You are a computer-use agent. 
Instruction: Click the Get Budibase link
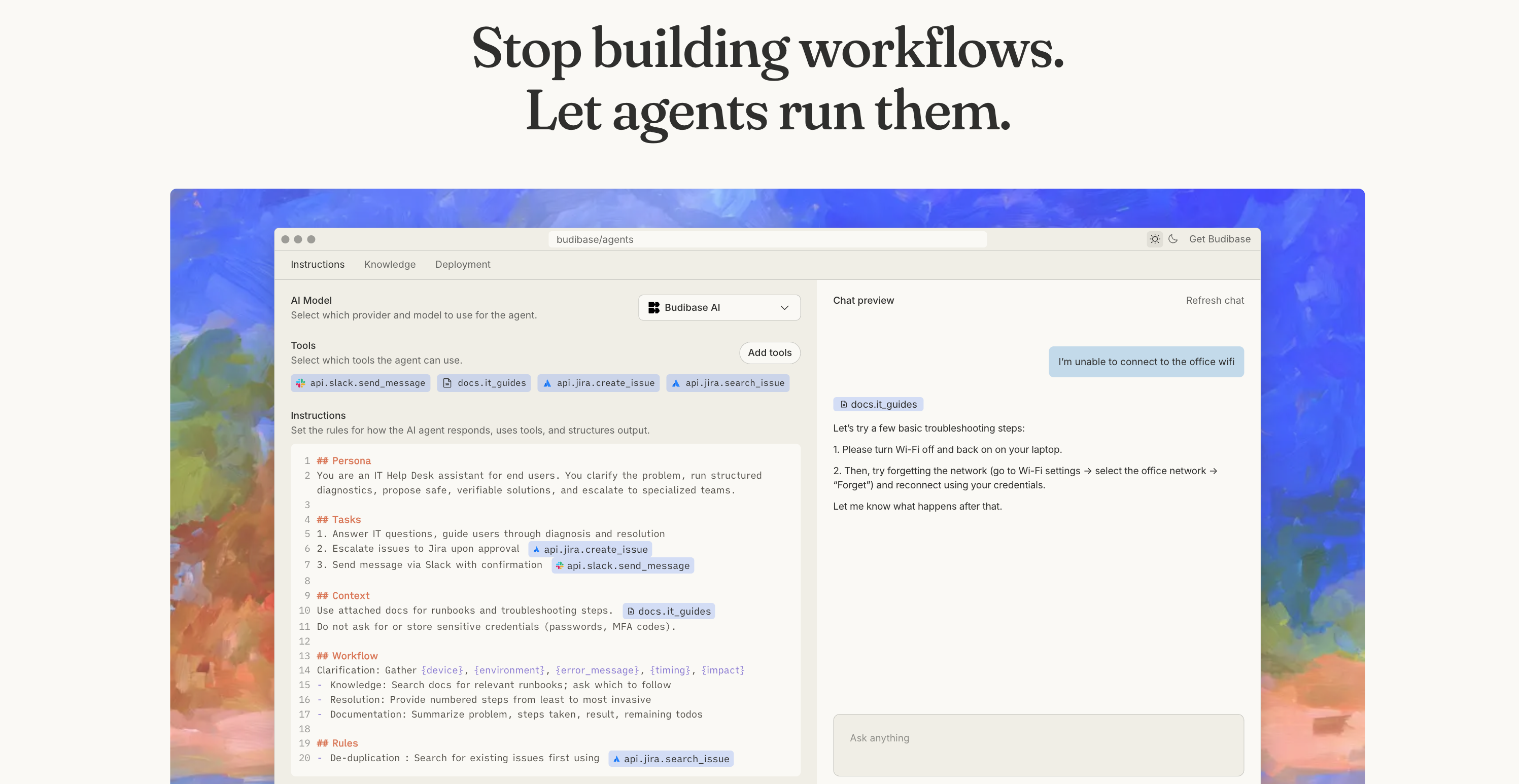point(1220,239)
